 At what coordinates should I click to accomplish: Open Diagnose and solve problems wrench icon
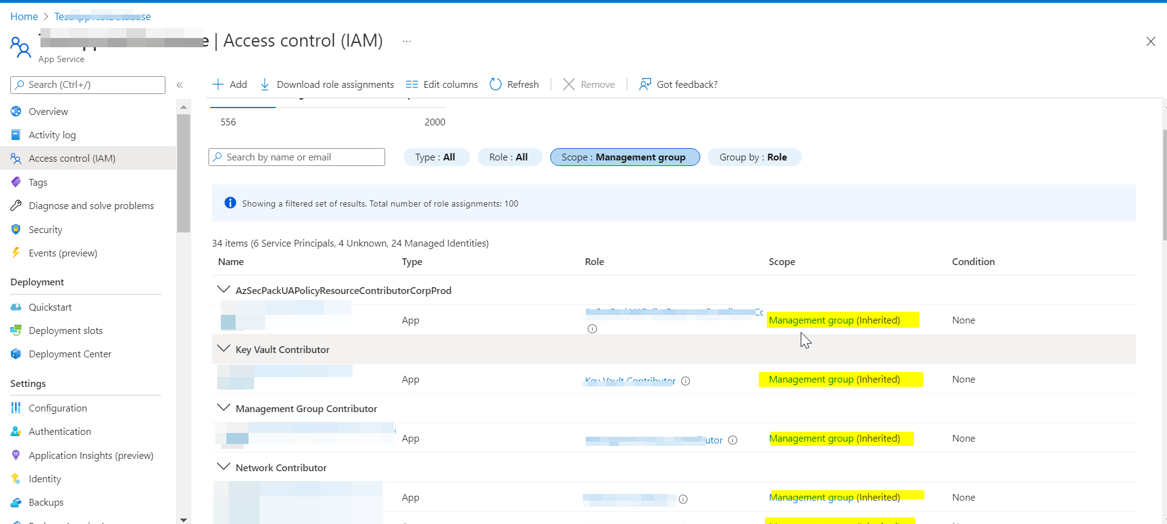16,205
